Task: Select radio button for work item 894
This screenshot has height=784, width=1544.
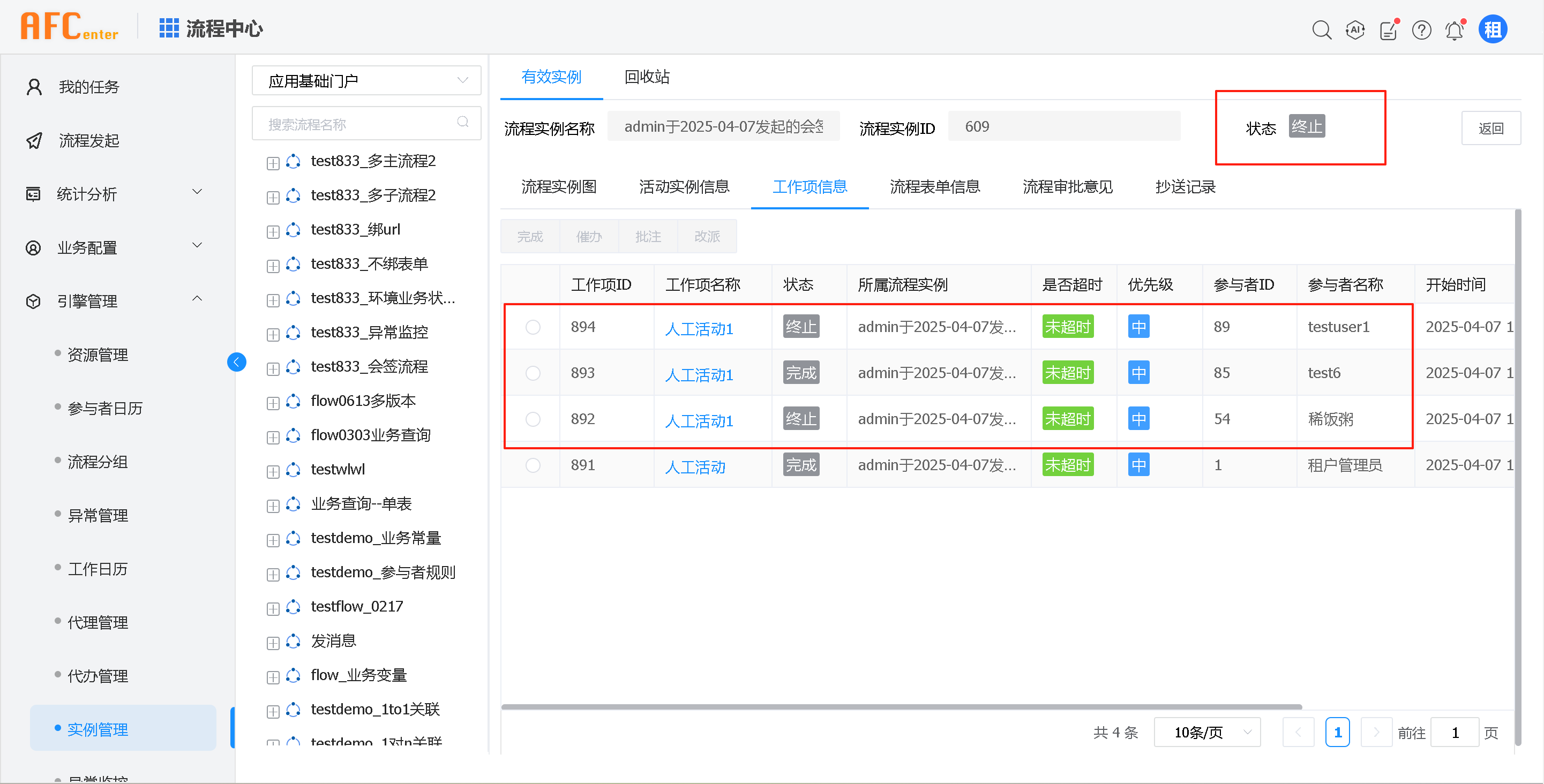Action: point(532,327)
